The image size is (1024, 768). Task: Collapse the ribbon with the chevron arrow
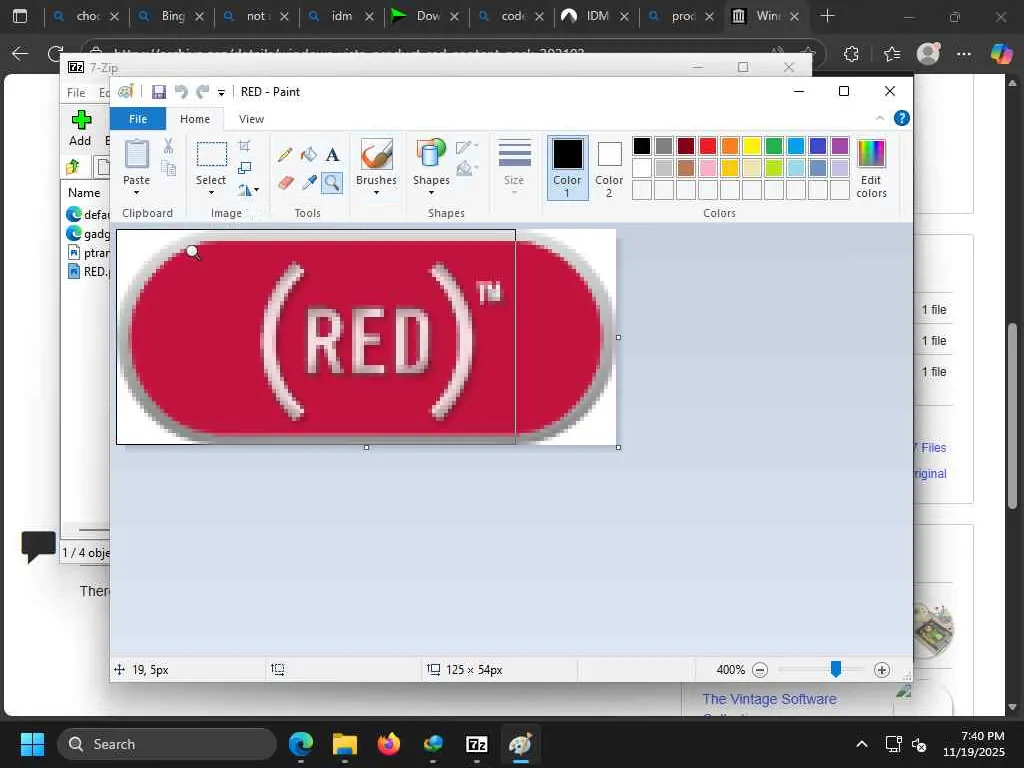pos(880,118)
